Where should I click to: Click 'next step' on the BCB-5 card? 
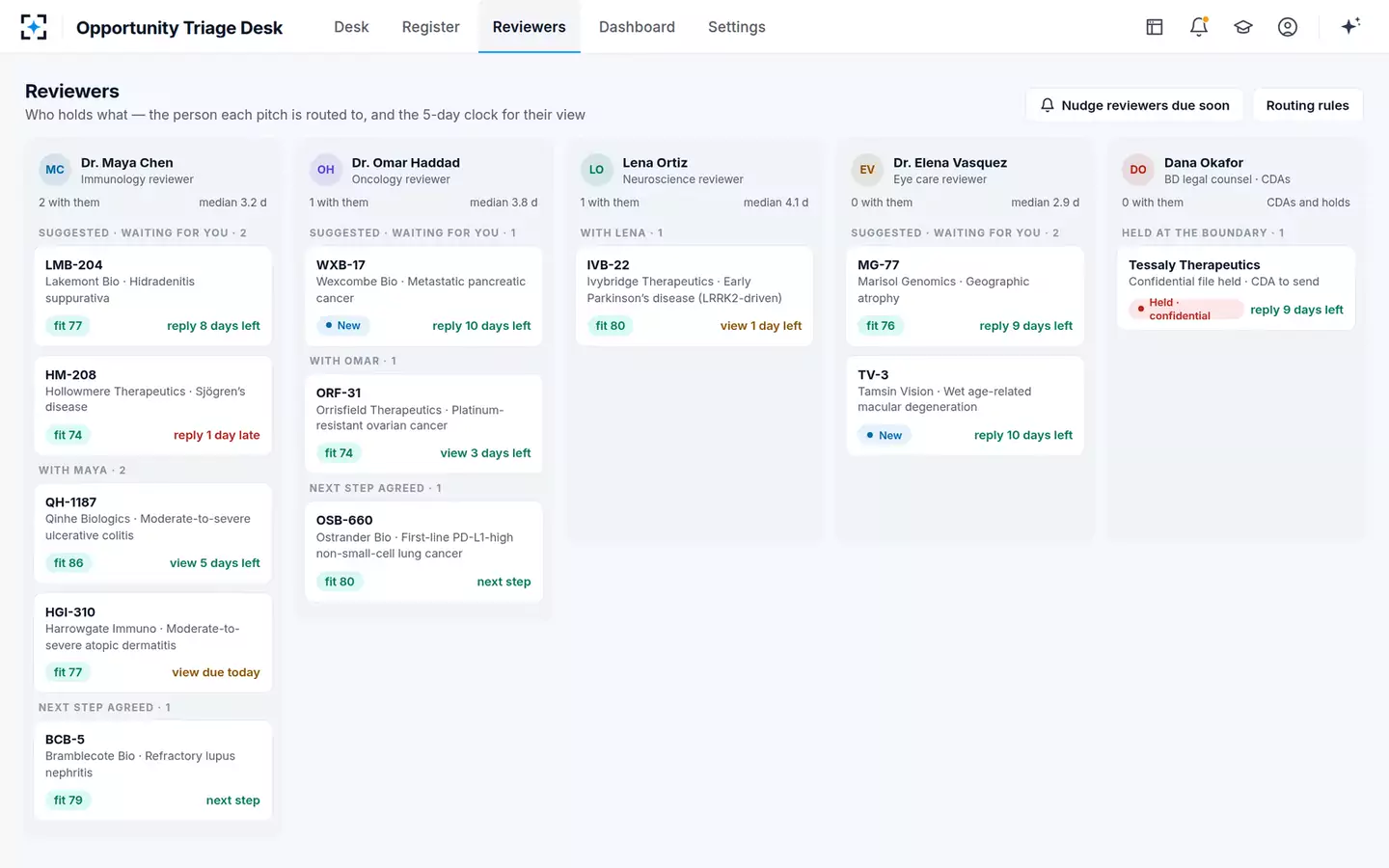(232, 800)
